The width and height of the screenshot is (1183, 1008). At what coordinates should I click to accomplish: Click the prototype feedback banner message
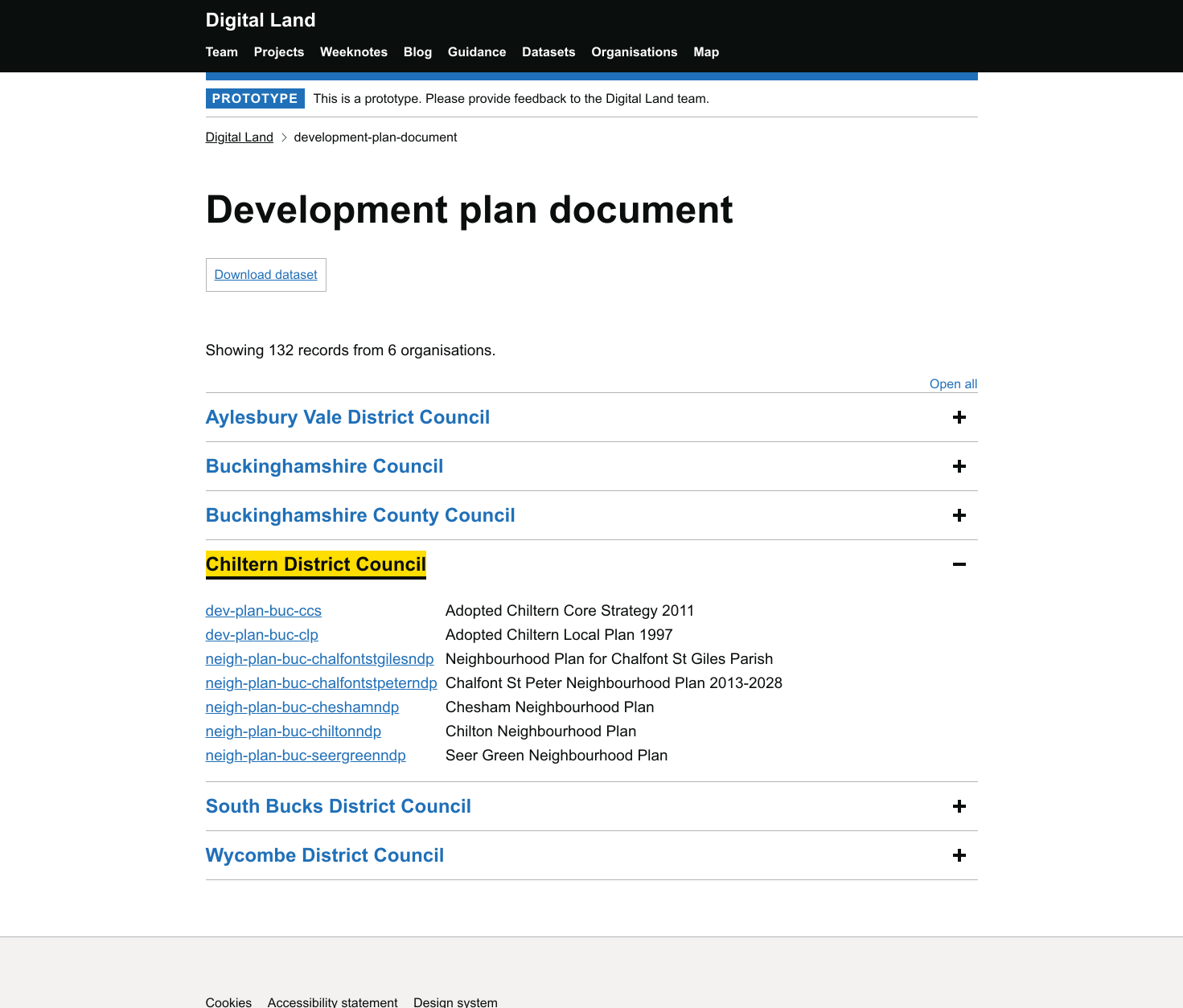511,99
